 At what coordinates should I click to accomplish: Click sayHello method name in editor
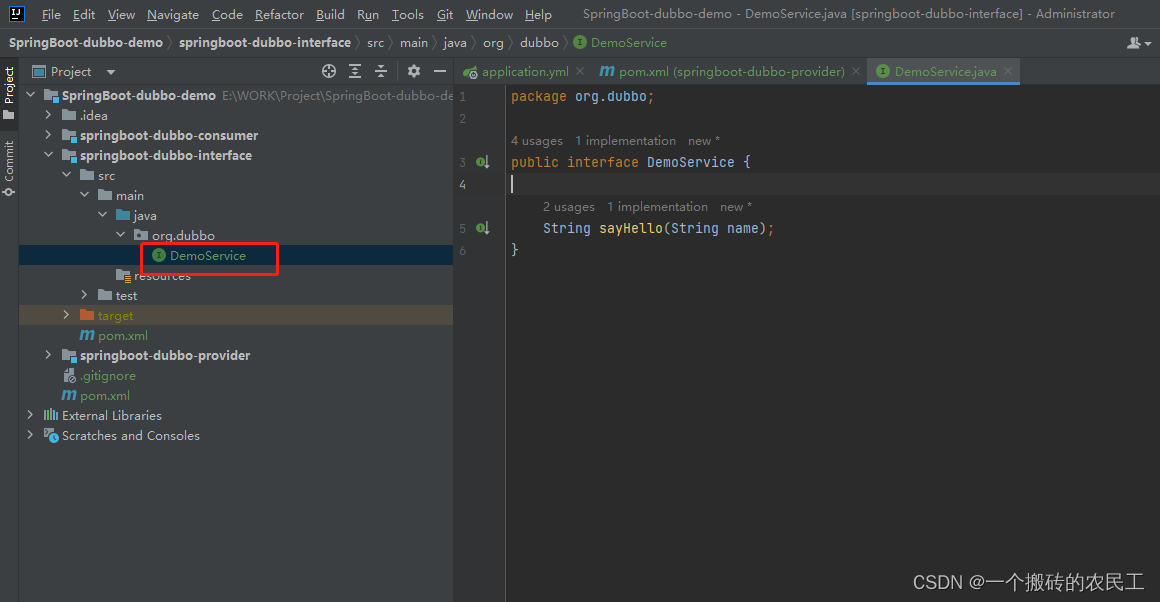(631, 228)
